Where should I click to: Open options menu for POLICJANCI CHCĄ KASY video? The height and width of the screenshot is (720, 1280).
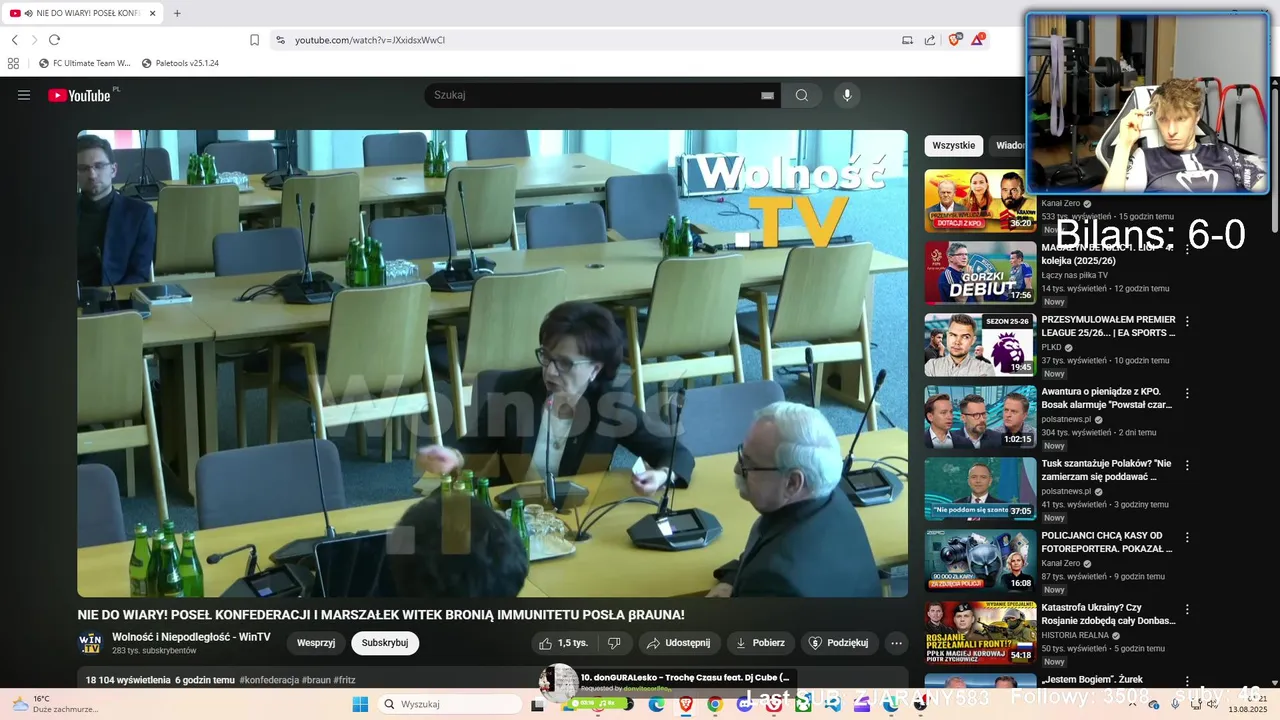click(x=1188, y=538)
